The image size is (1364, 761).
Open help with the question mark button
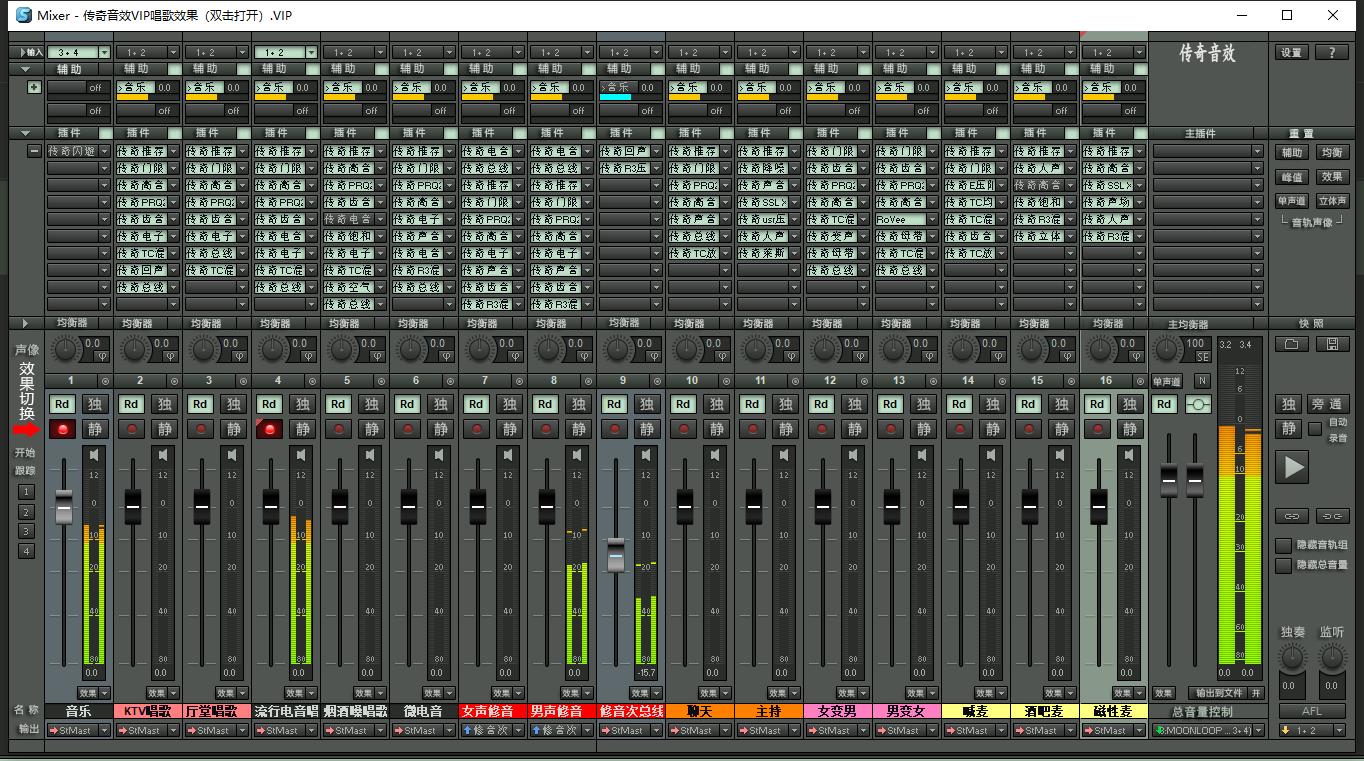point(1331,53)
